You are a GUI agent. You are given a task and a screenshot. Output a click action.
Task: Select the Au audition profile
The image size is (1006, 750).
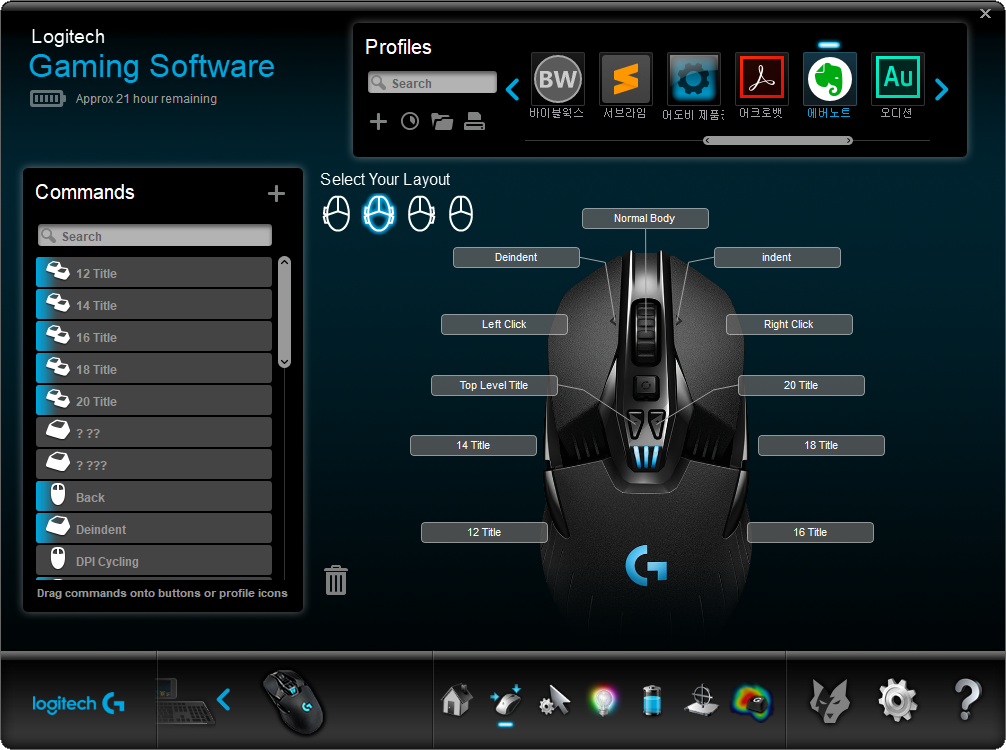(898, 80)
